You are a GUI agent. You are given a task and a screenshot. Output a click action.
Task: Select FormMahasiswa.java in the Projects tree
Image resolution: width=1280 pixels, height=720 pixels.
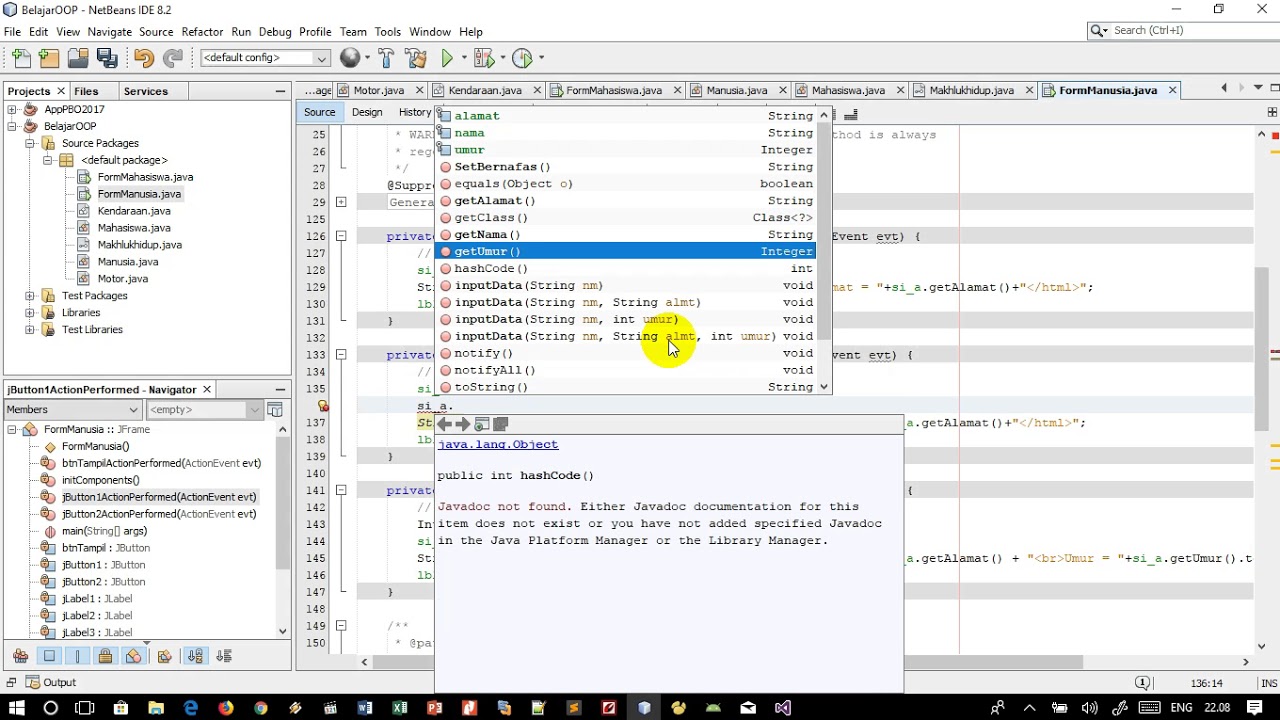(x=145, y=177)
